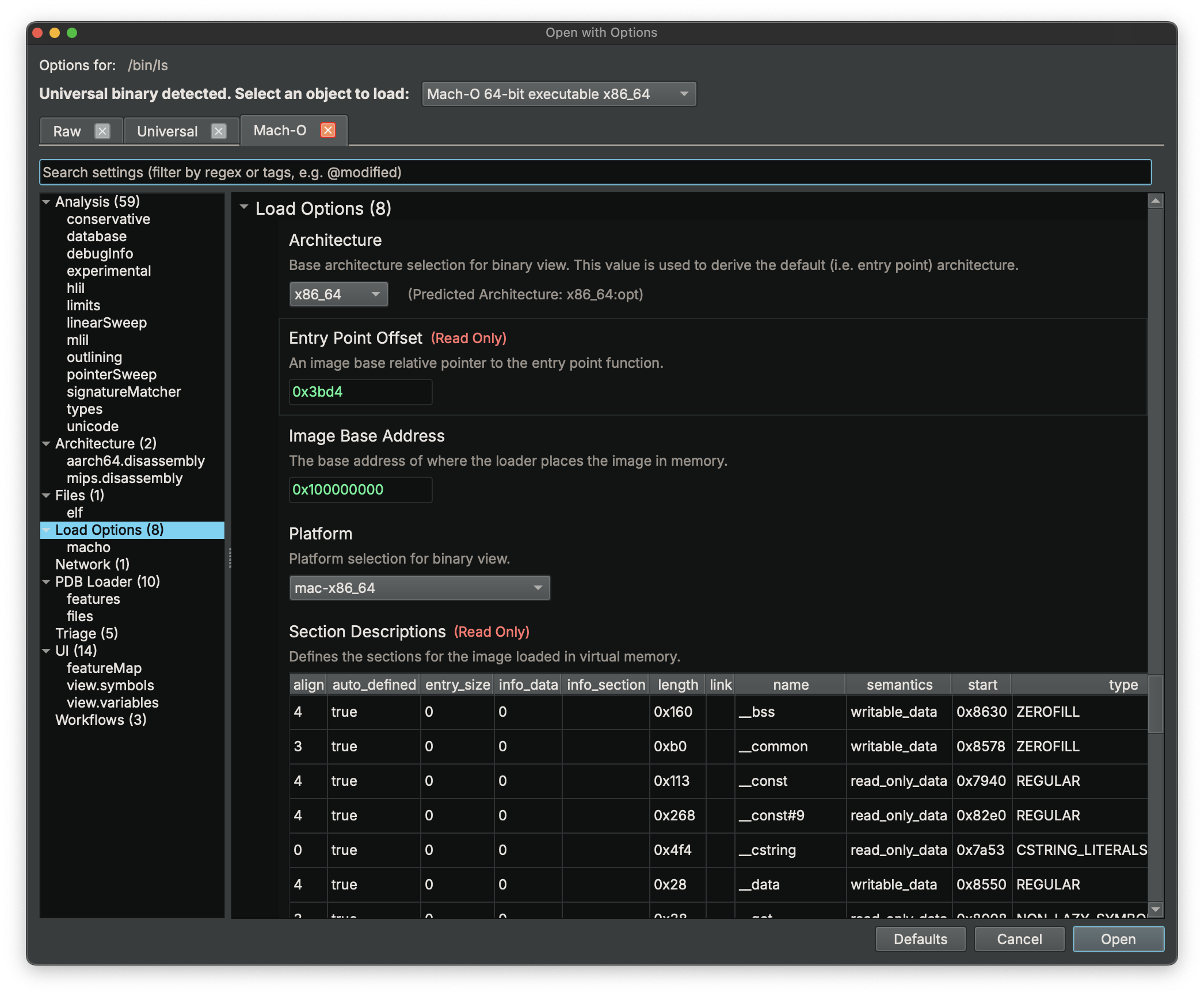1204x996 pixels.
Task: Select elf under Files
Action: (x=75, y=512)
